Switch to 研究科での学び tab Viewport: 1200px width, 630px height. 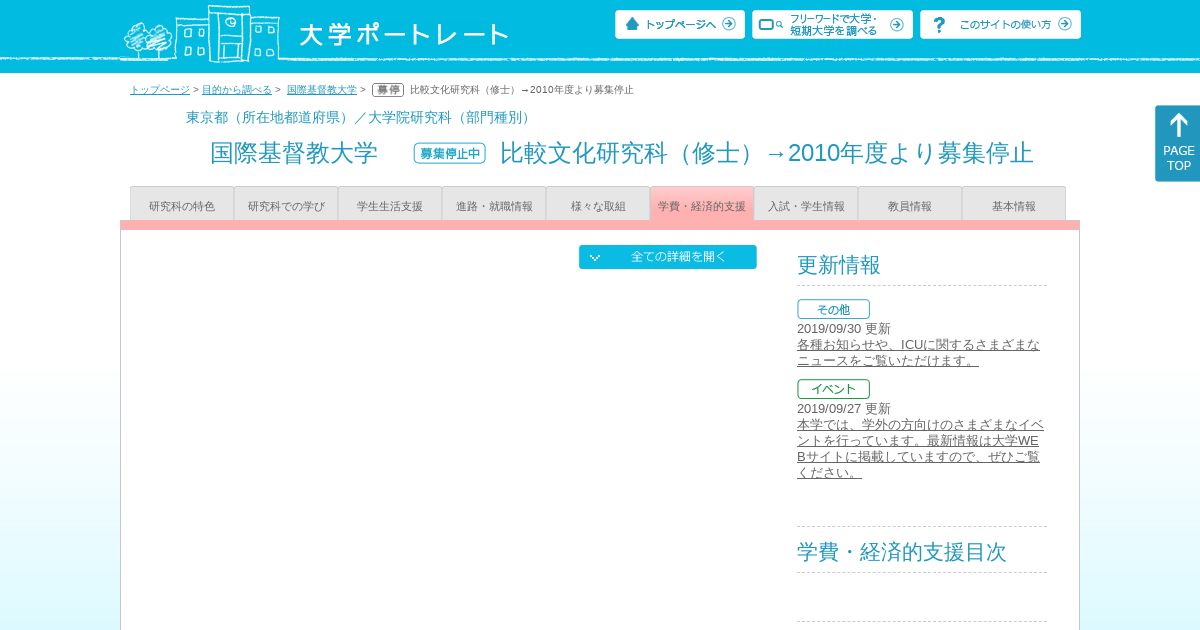286,204
